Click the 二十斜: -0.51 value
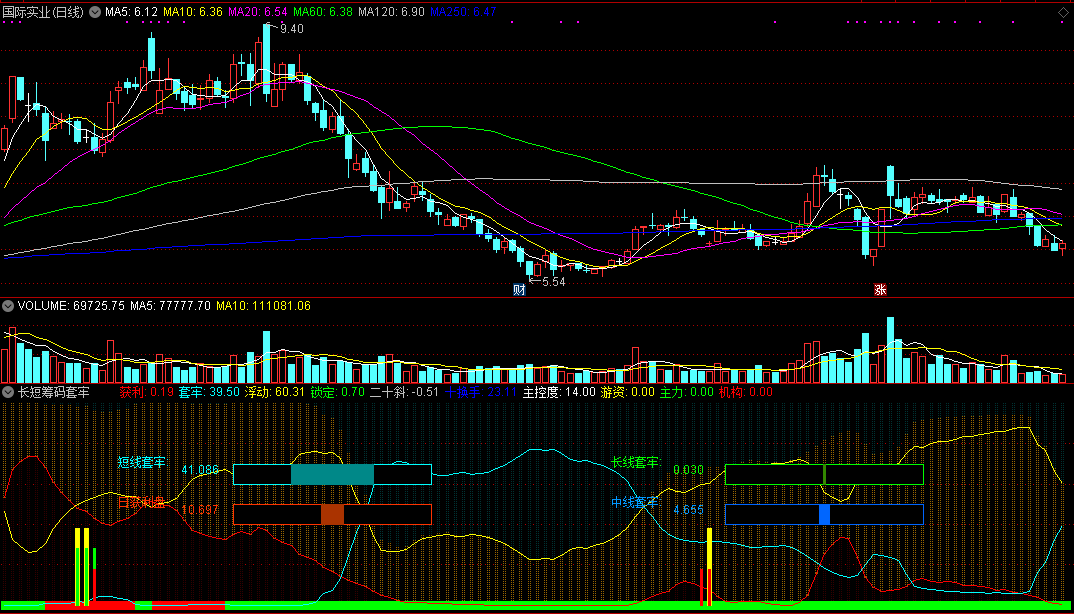This screenshot has width=1074, height=614. [x=404, y=393]
